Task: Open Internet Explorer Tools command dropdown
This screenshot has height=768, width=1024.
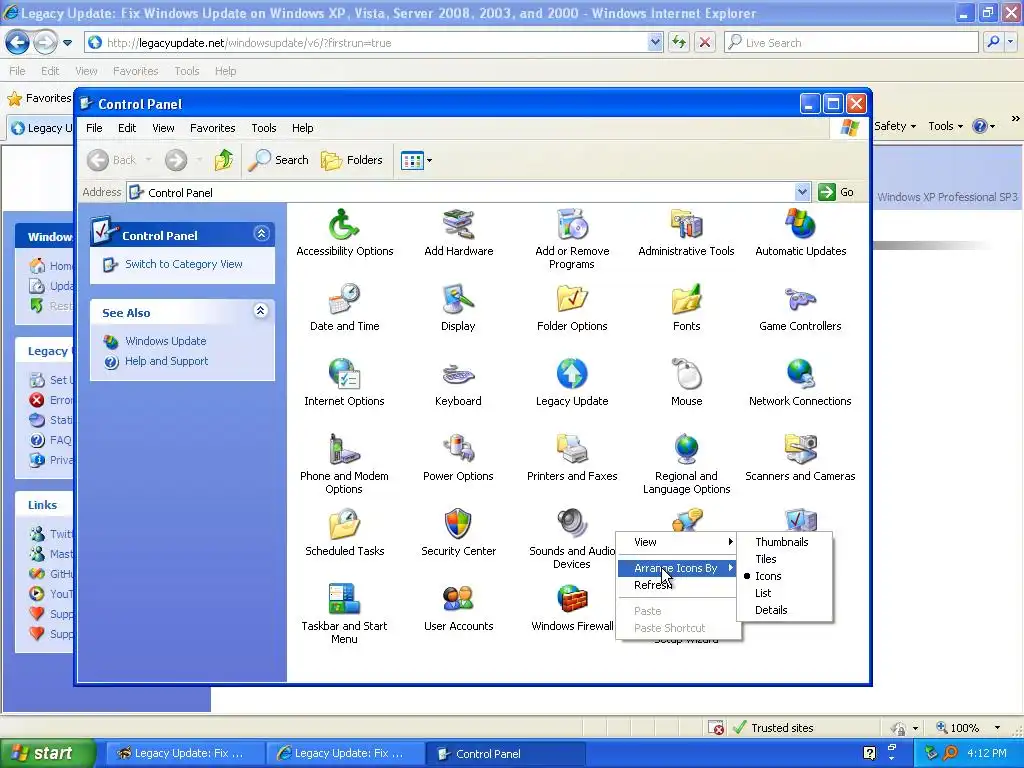Action: point(945,126)
